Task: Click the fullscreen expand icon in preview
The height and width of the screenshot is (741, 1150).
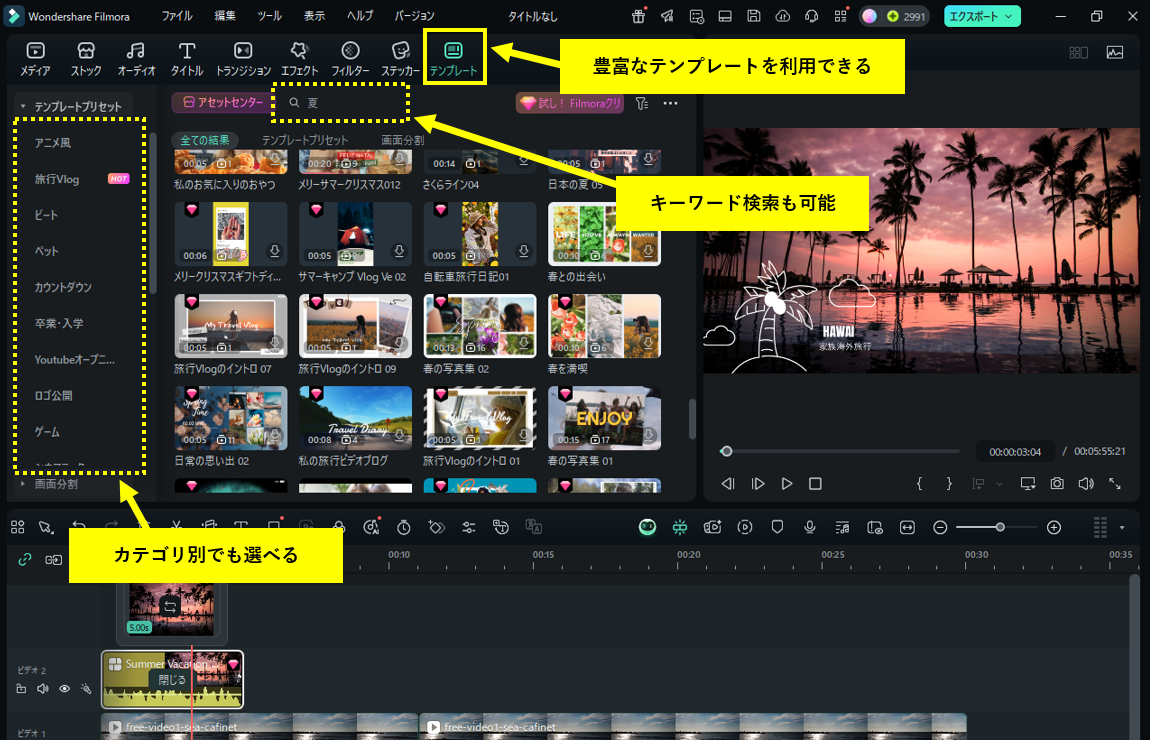Action: pos(1115,483)
